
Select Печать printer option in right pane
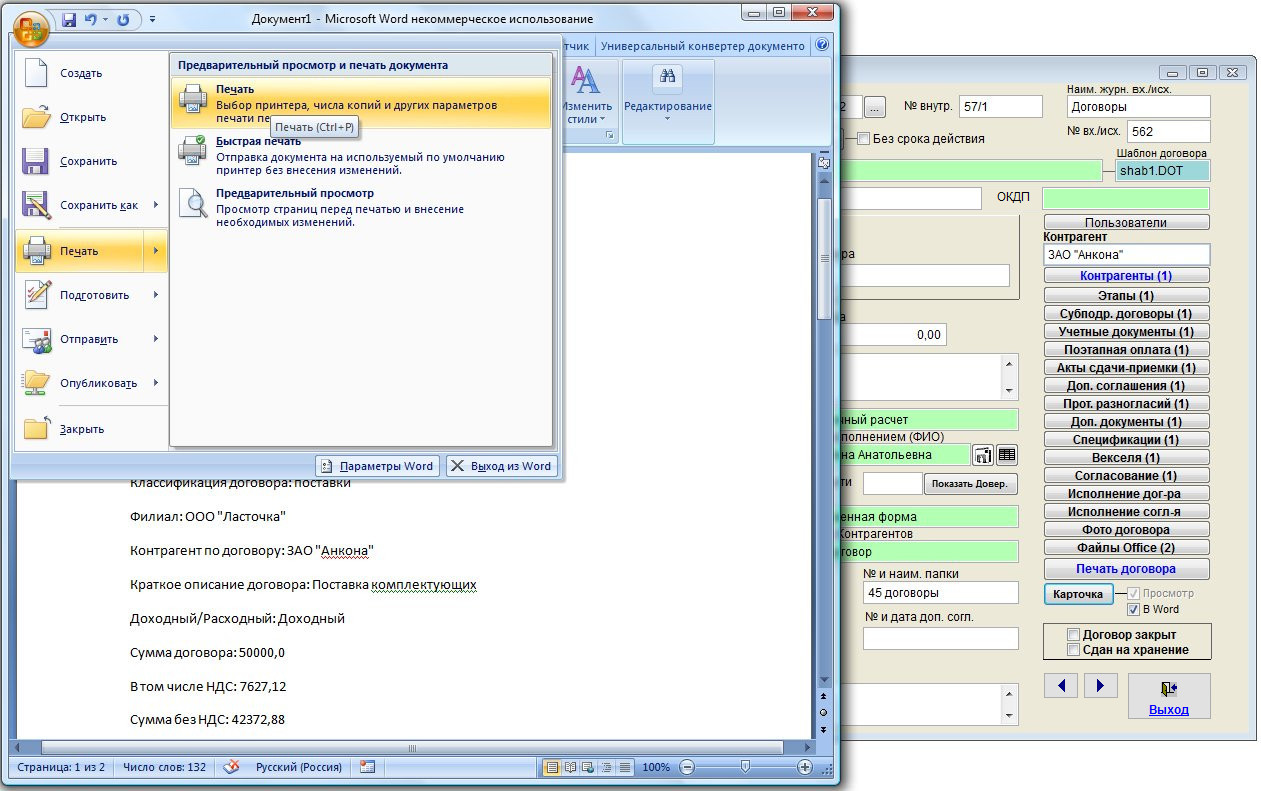(361, 103)
